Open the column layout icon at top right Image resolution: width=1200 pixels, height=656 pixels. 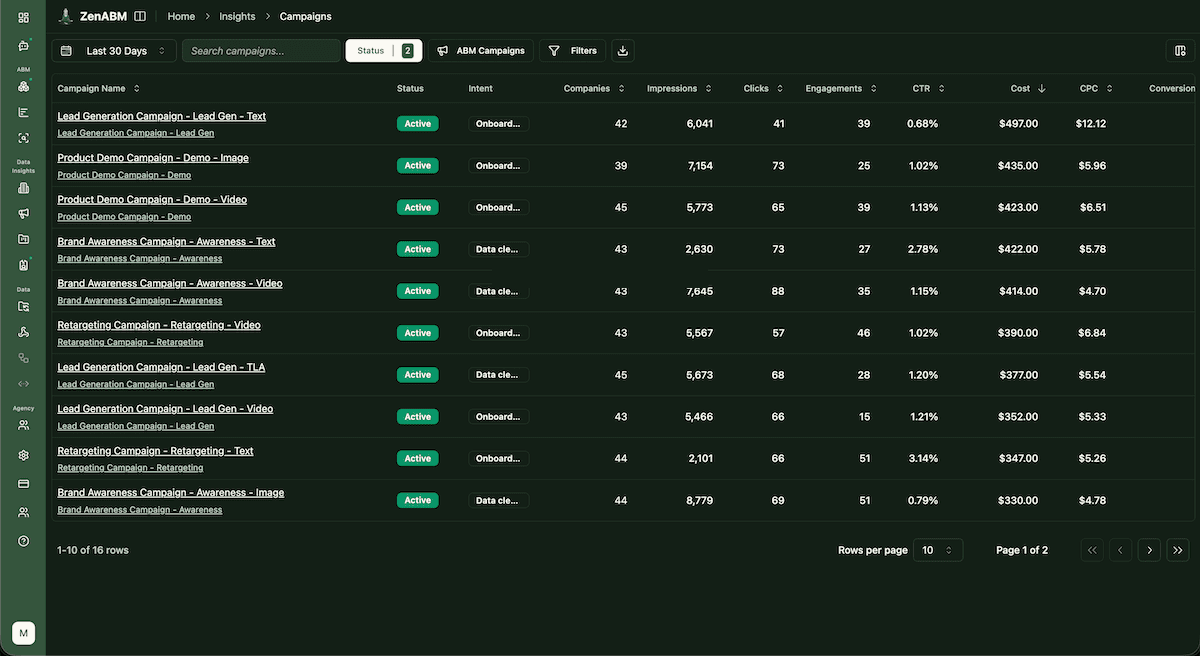click(1178, 50)
